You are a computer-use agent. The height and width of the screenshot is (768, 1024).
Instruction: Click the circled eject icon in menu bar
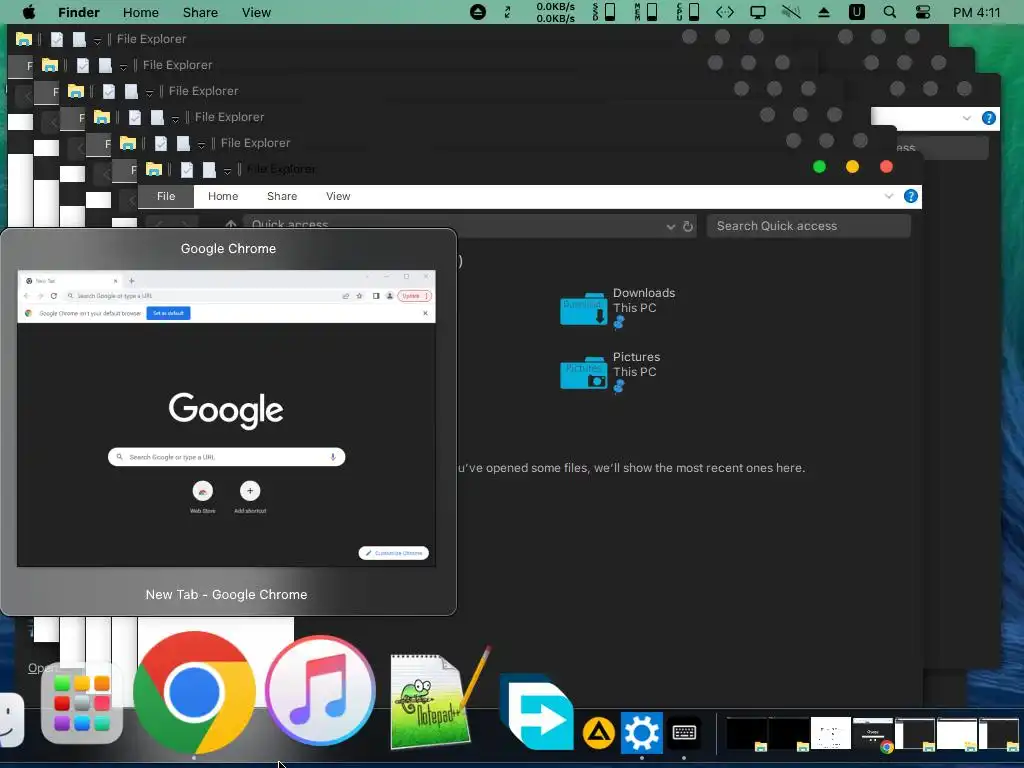point(478,12)
